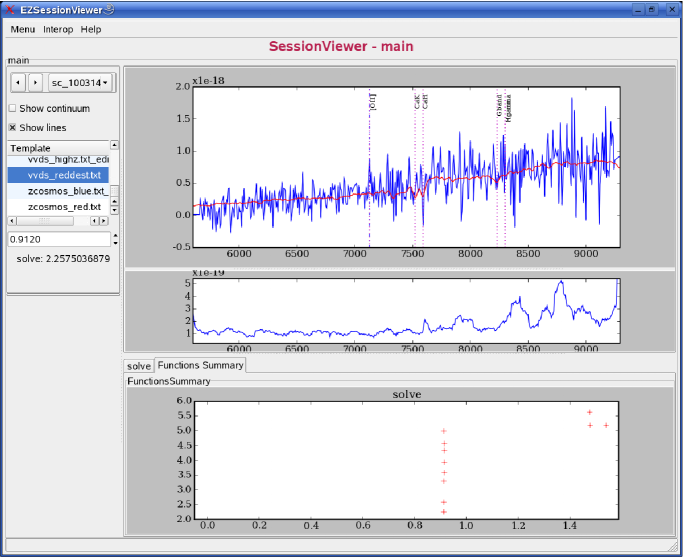The image size is (683, 557).
Task: Open the Menu menu
Action: click(x=22, y=29)
